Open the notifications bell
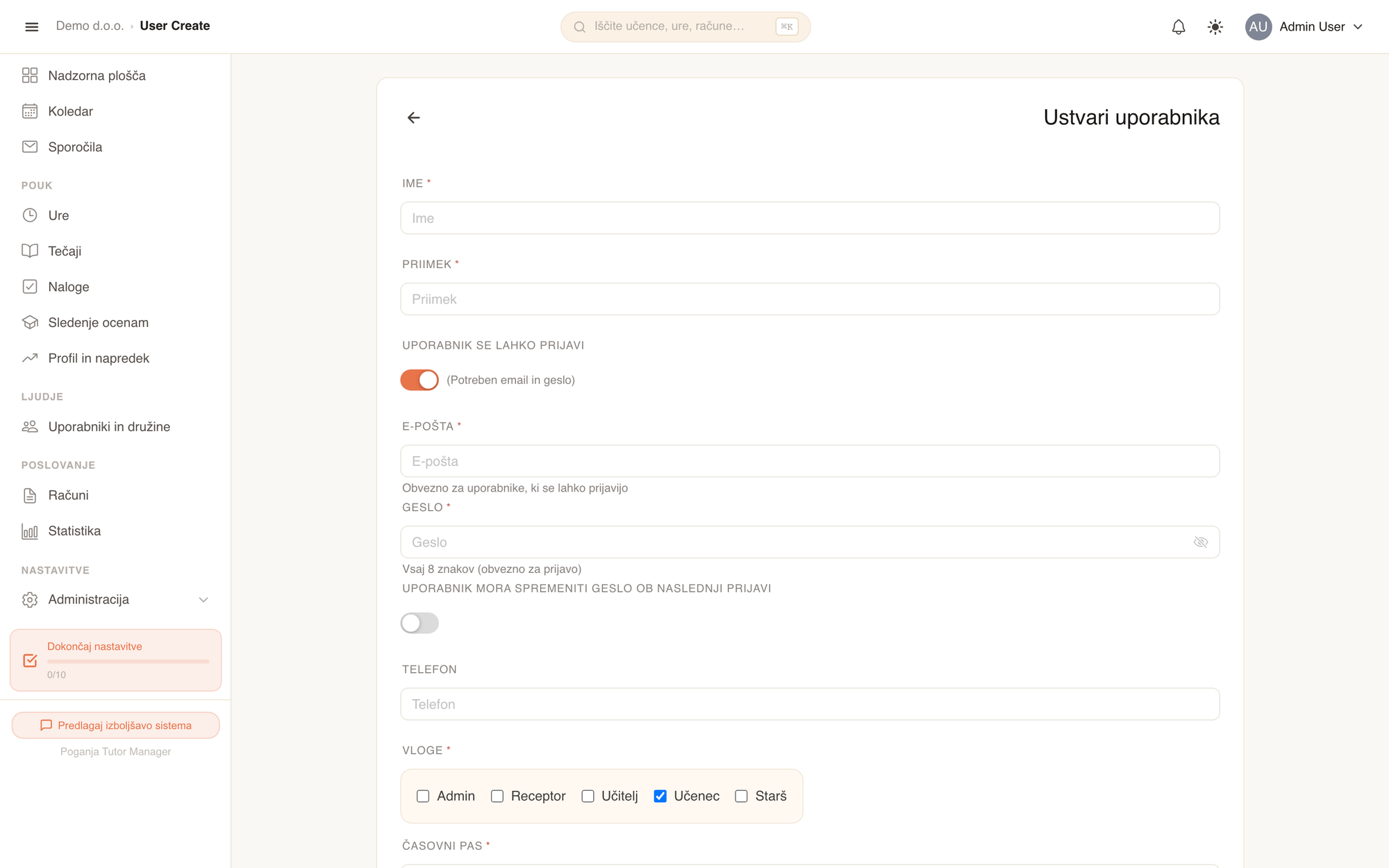This screenshot has width=1389, height=868. pos(1179,27)
